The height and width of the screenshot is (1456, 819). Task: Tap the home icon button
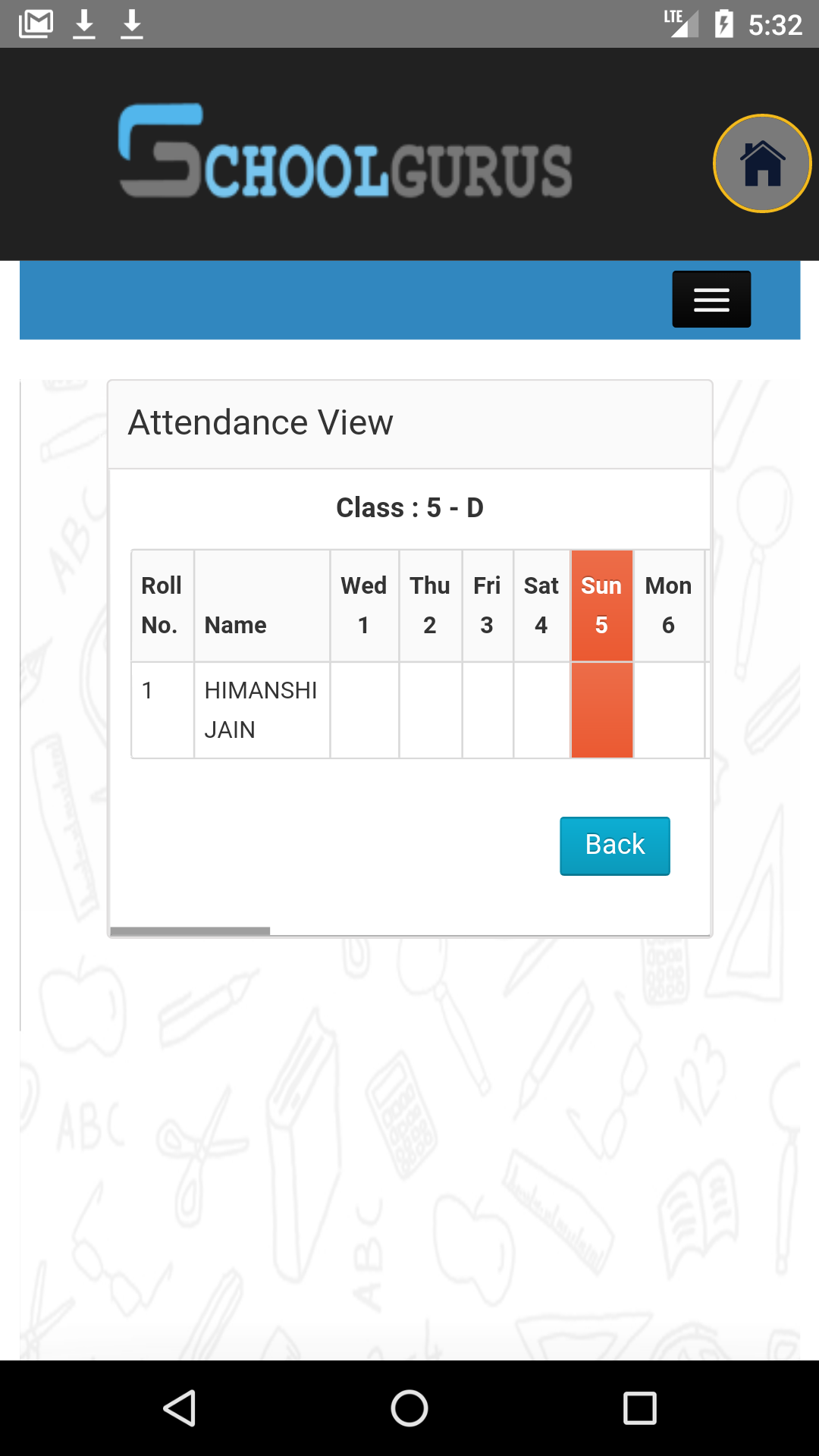[x=761, y=164]
